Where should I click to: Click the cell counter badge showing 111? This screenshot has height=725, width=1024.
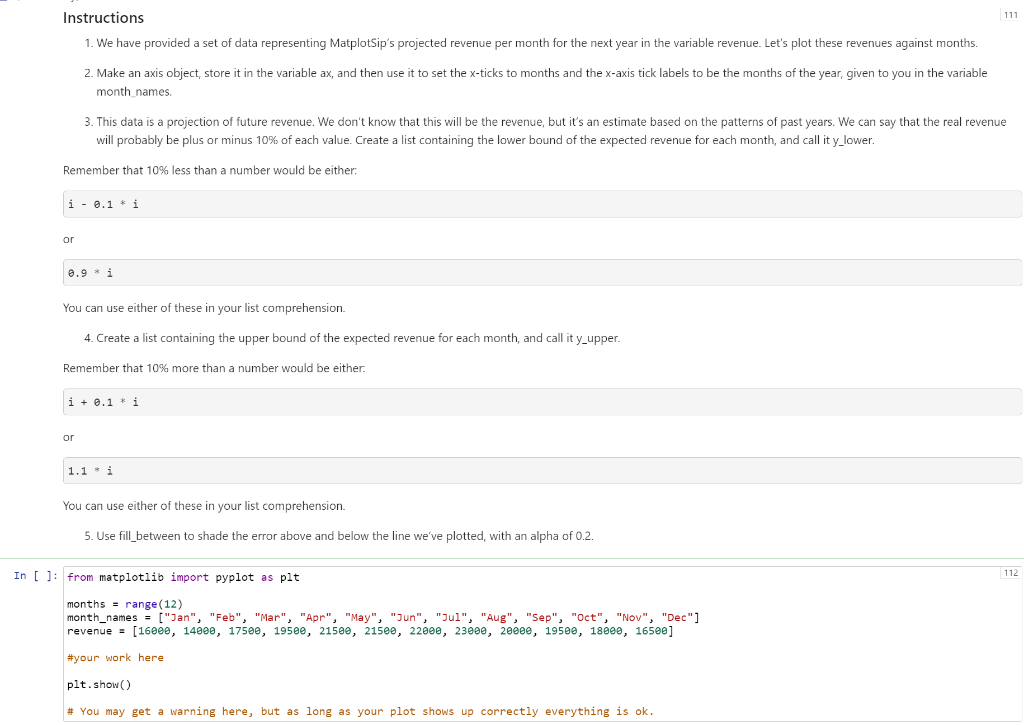[1010, 15]
